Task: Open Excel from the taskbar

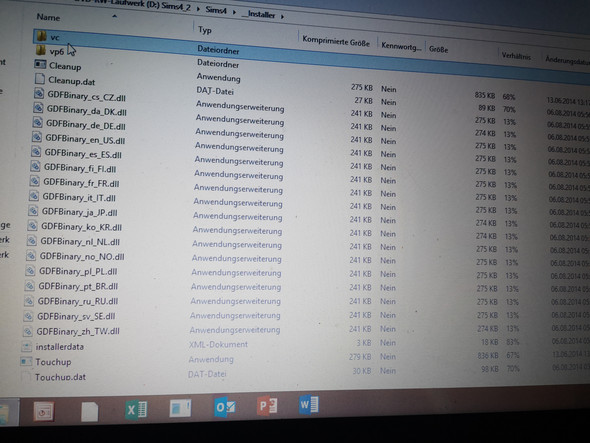Action: coord(136,409)
